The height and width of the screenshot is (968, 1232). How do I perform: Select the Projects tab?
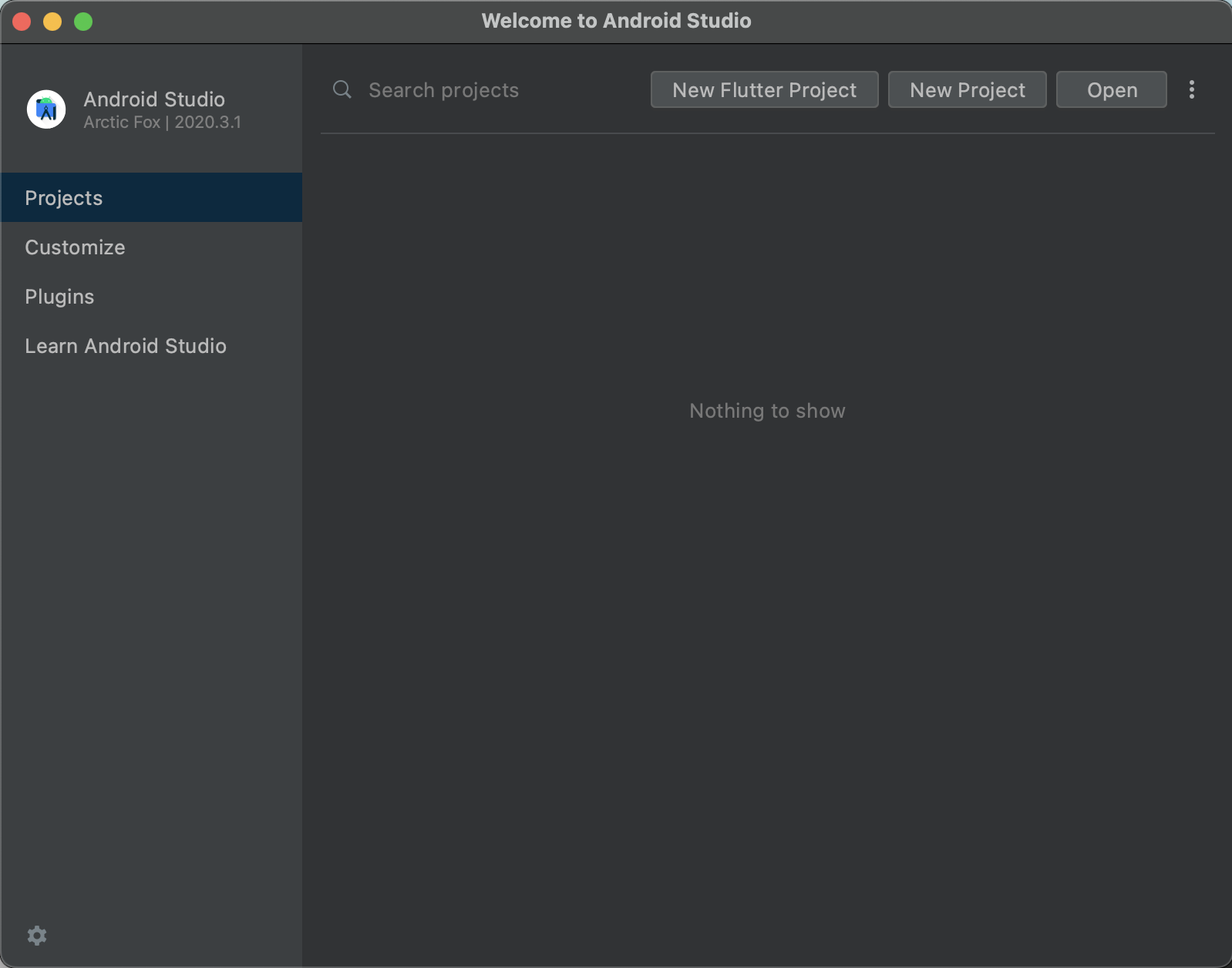(x=151, y=197)
